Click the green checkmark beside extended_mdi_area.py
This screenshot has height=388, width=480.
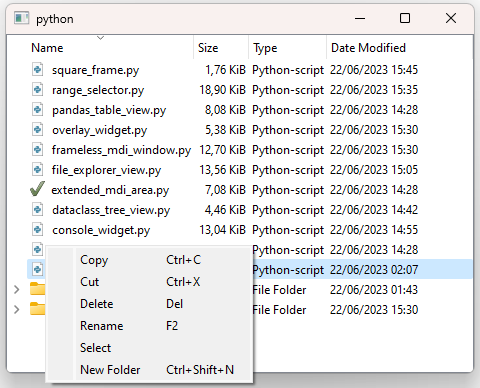(x=37, y=189)
